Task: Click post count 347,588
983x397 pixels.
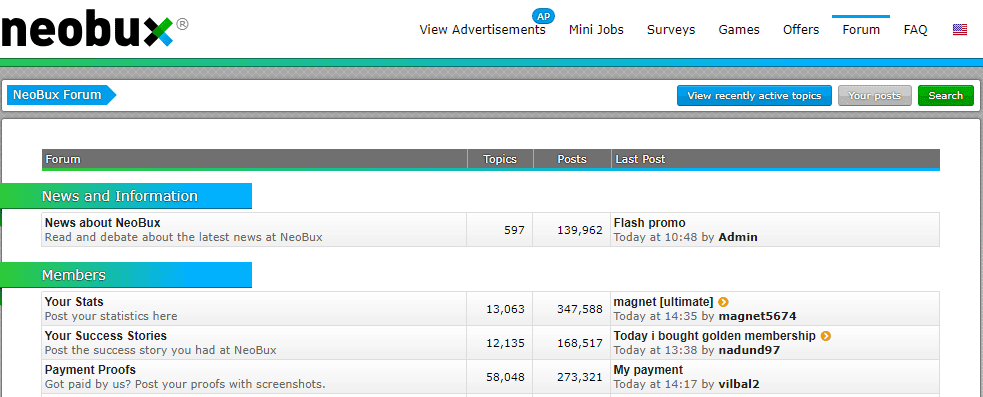Action: point(580,309)
